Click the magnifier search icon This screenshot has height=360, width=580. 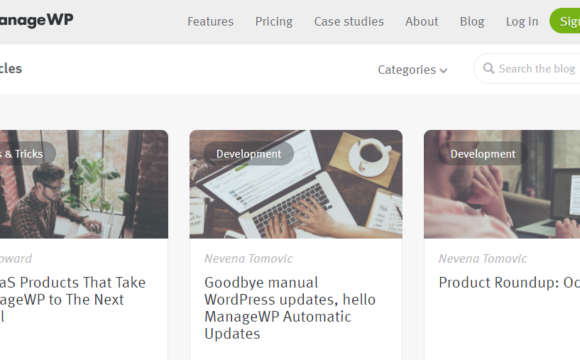488,68
